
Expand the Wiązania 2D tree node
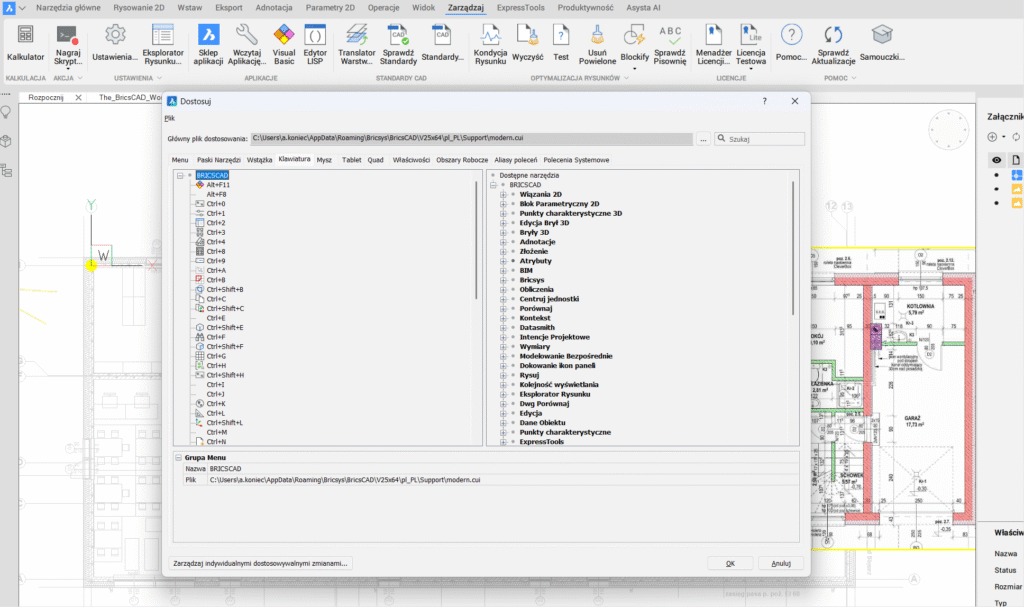[x=503, y=194]
